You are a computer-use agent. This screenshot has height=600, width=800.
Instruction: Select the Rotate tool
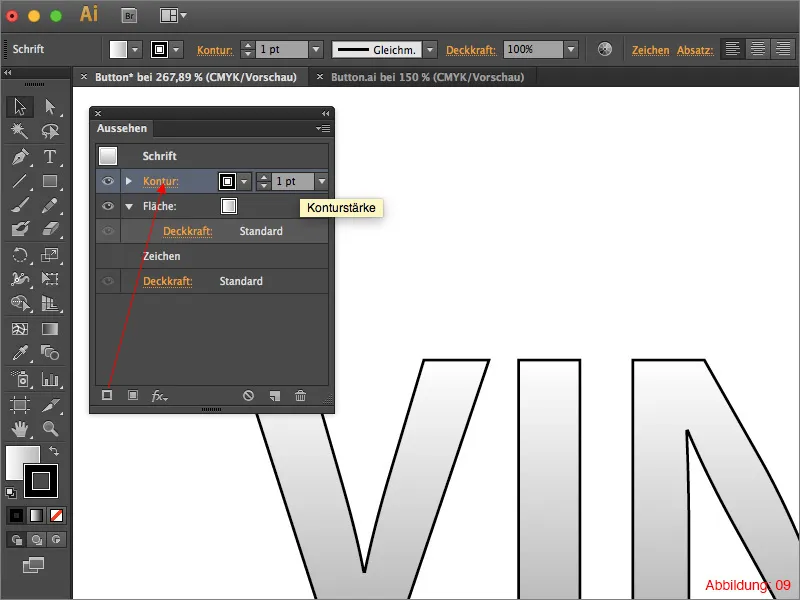tap(20, 255)
